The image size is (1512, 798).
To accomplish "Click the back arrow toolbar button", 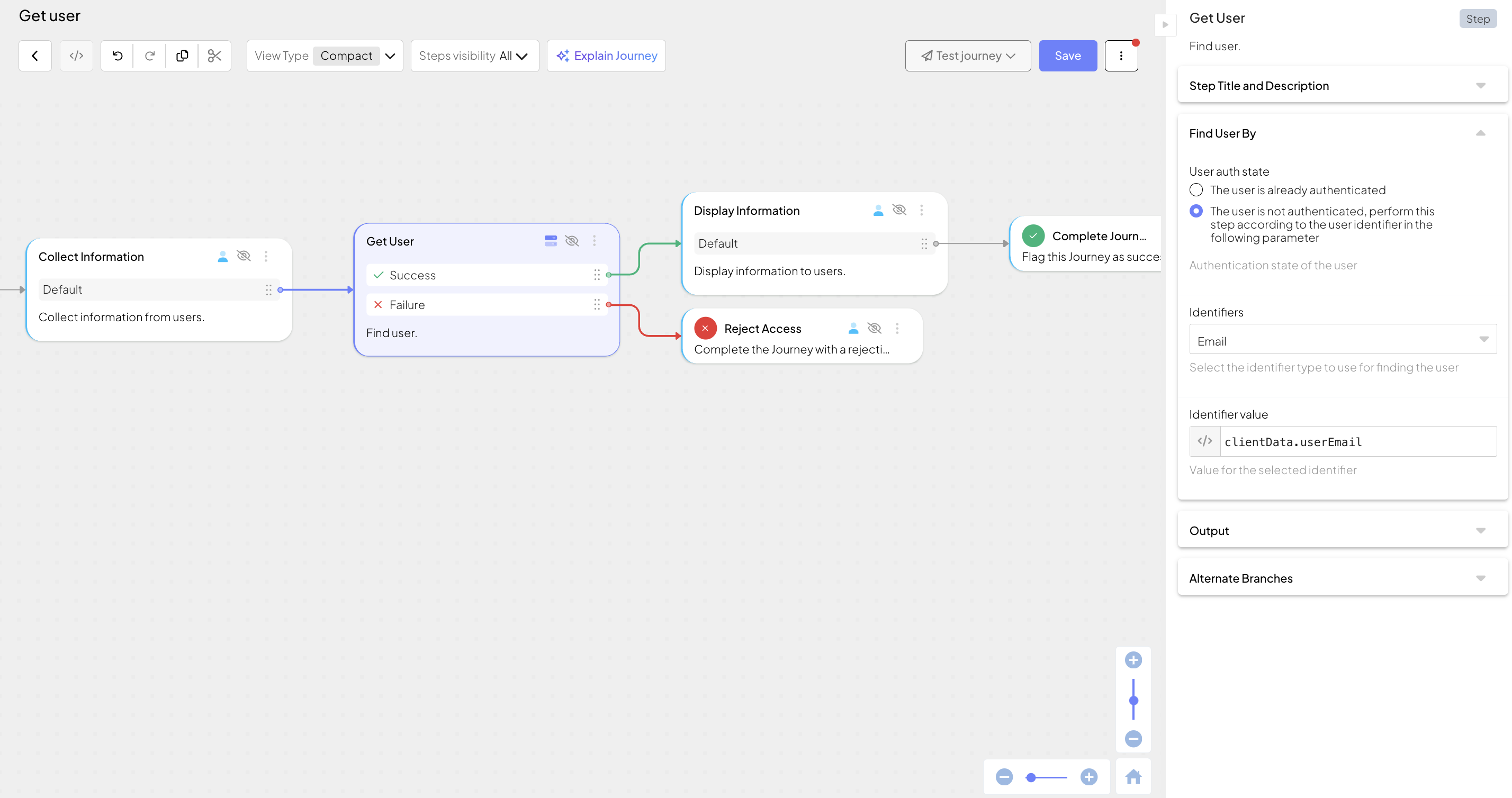I will pos(35,56).
